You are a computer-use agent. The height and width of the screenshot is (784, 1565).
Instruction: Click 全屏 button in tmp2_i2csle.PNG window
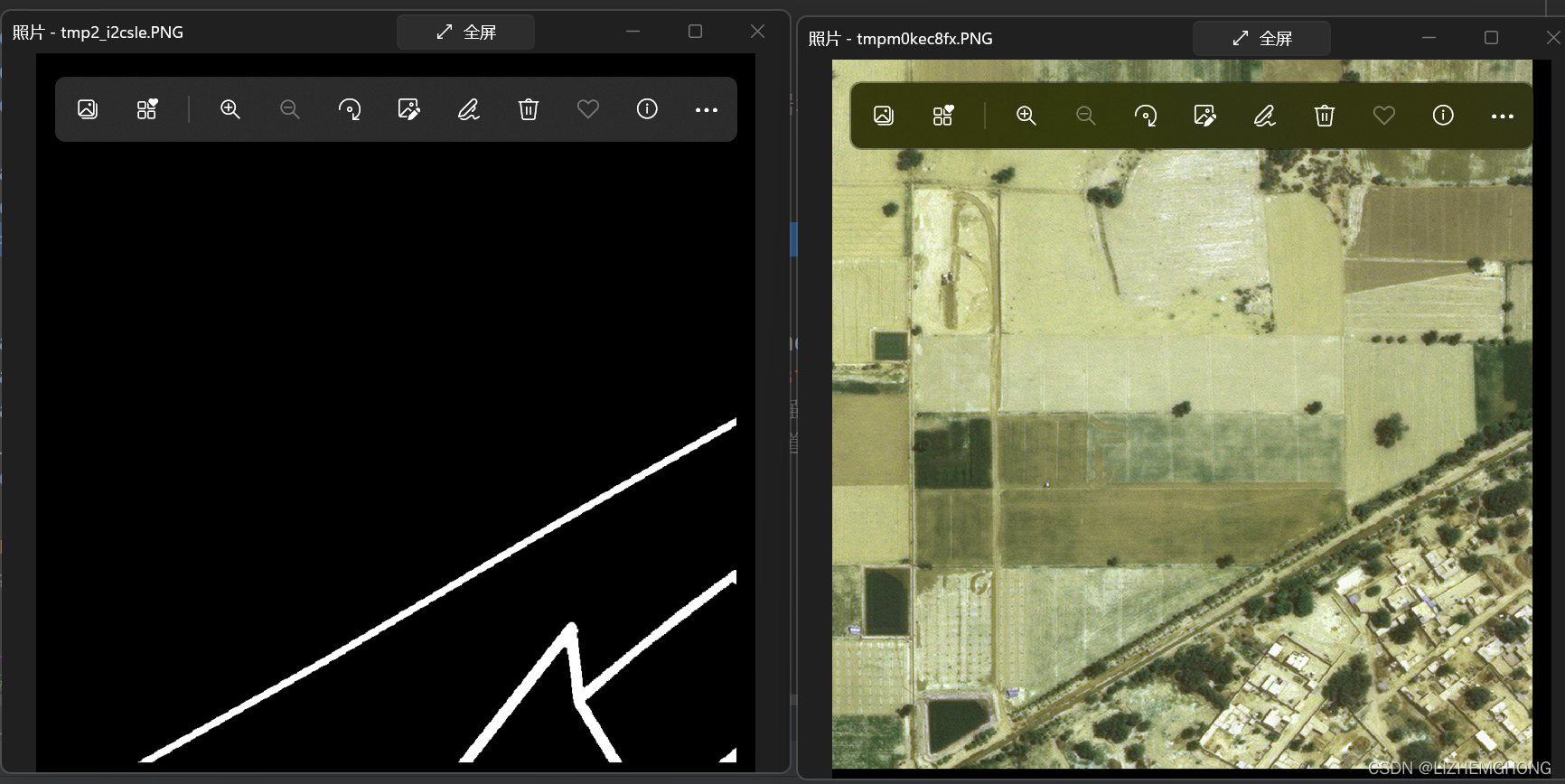[x=465, y=33]
